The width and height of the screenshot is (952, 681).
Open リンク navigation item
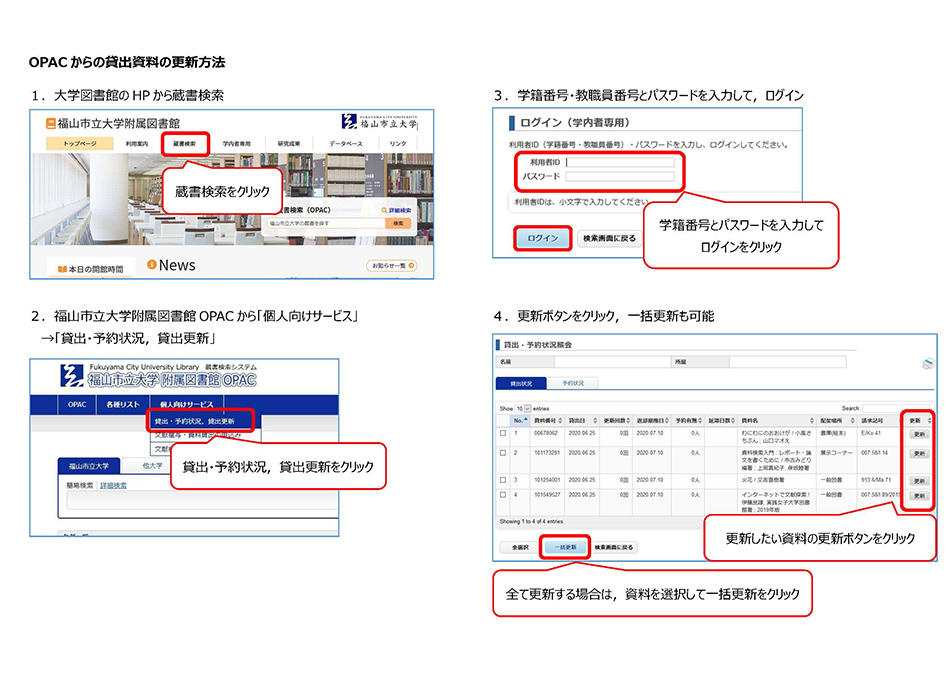(398, 144)
